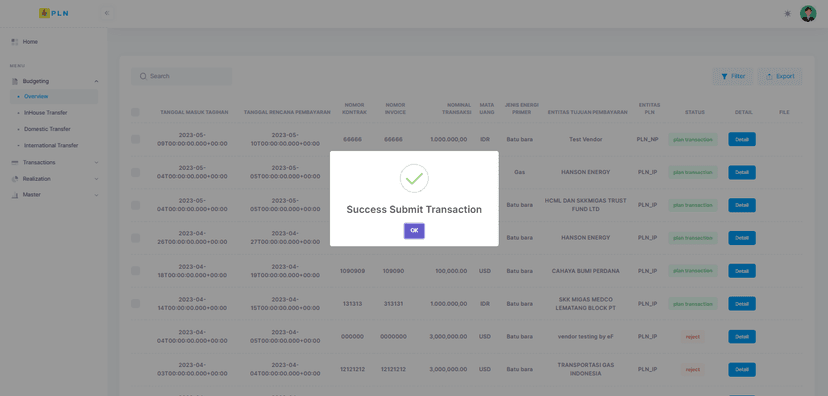This screenshot has height=396, width=828.
Task: Open Detail for vendor testing by eF
Action: [742, 337]
